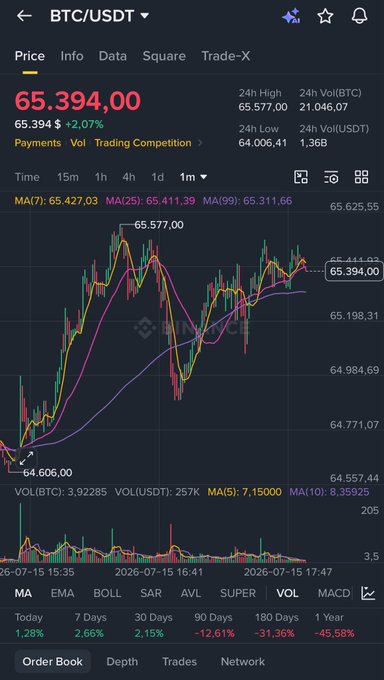
Task: Select the 4h interval
Action: [x=129, y=177]
